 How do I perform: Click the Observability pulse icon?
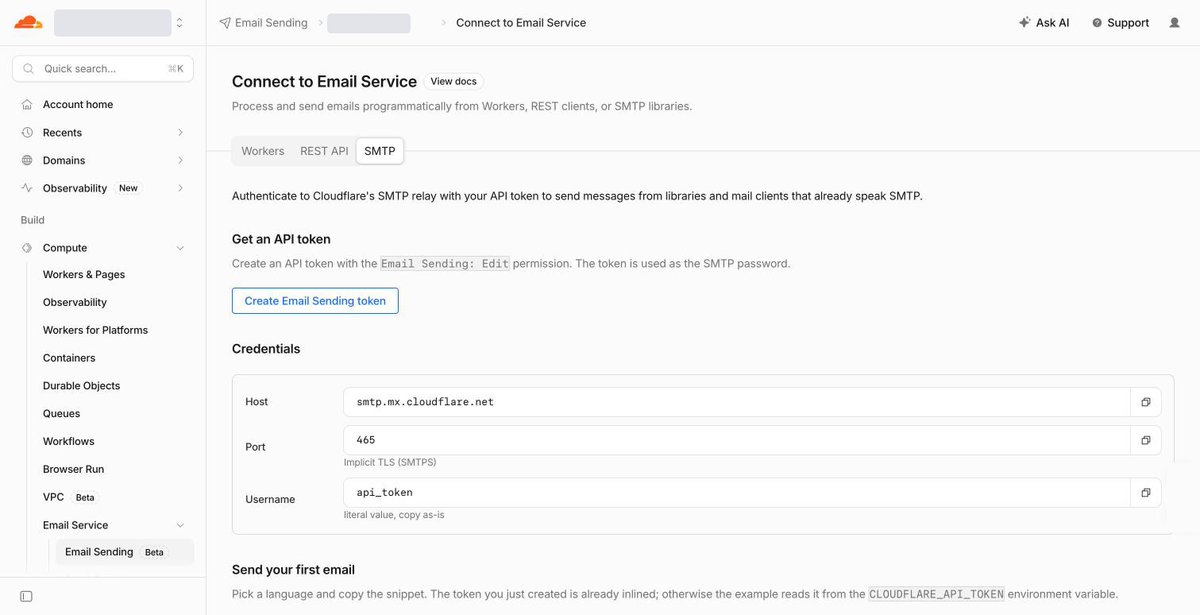point(27,188)
